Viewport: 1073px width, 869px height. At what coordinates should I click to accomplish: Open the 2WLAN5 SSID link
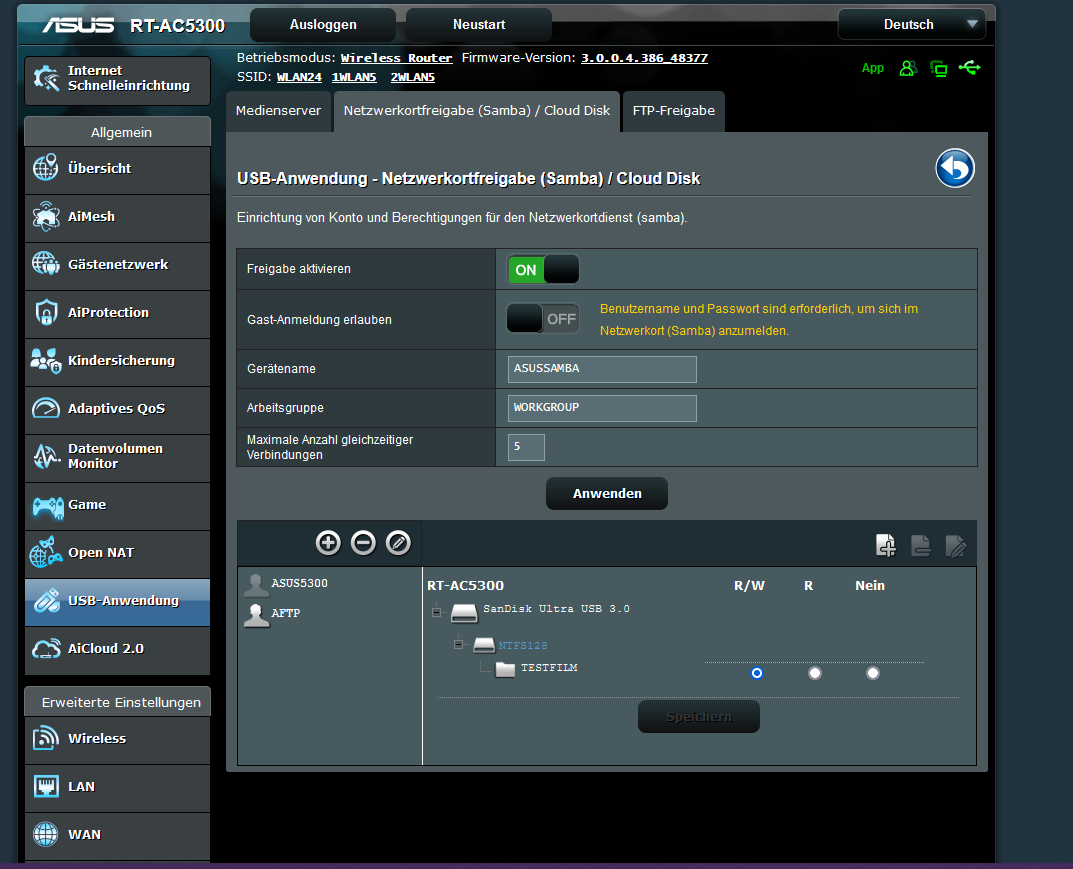(x=413, y=77)
